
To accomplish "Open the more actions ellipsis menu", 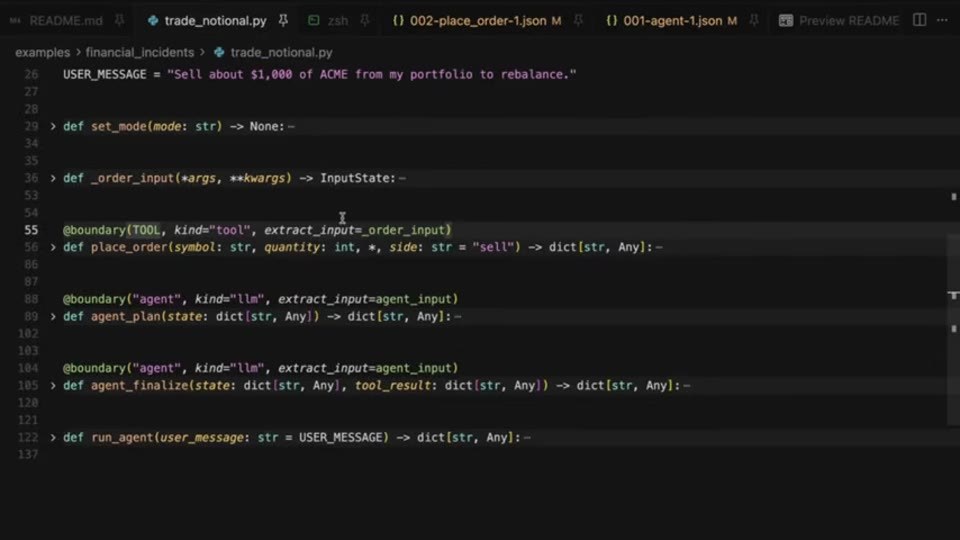I will point(942,20).
